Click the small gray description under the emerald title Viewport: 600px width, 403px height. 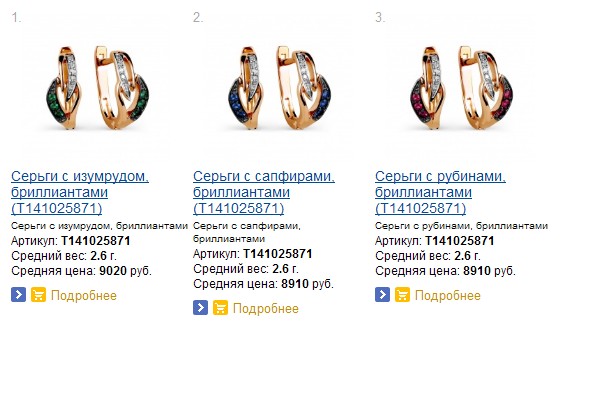99,226
